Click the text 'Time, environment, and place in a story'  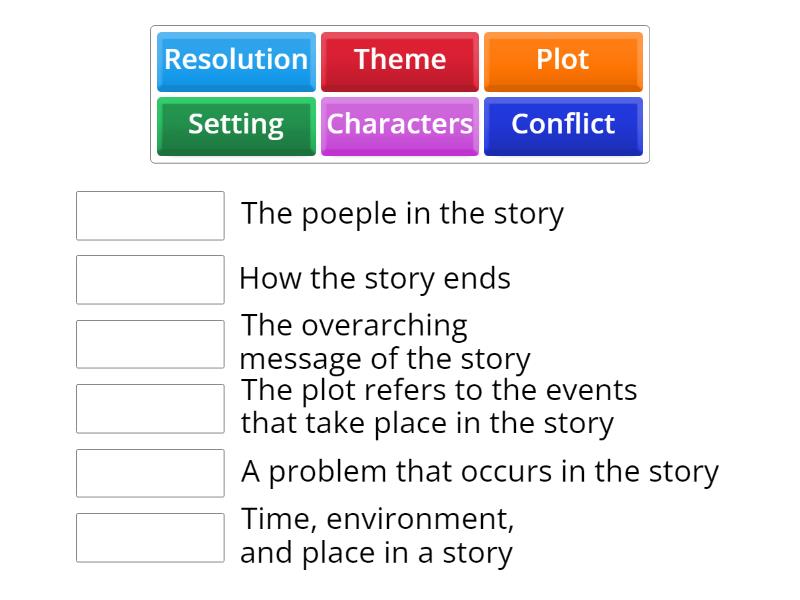[x=380, y=537]
